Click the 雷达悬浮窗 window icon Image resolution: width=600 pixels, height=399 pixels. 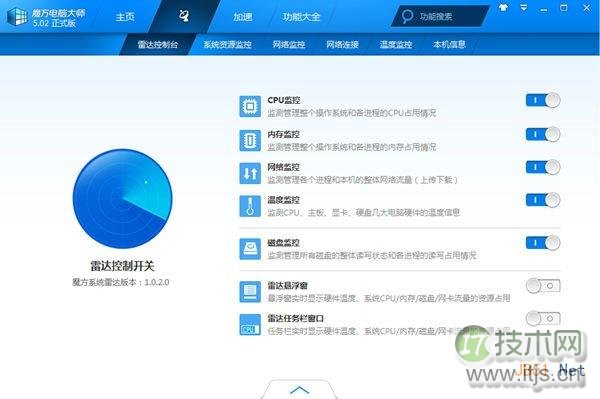tap(250, 292)
